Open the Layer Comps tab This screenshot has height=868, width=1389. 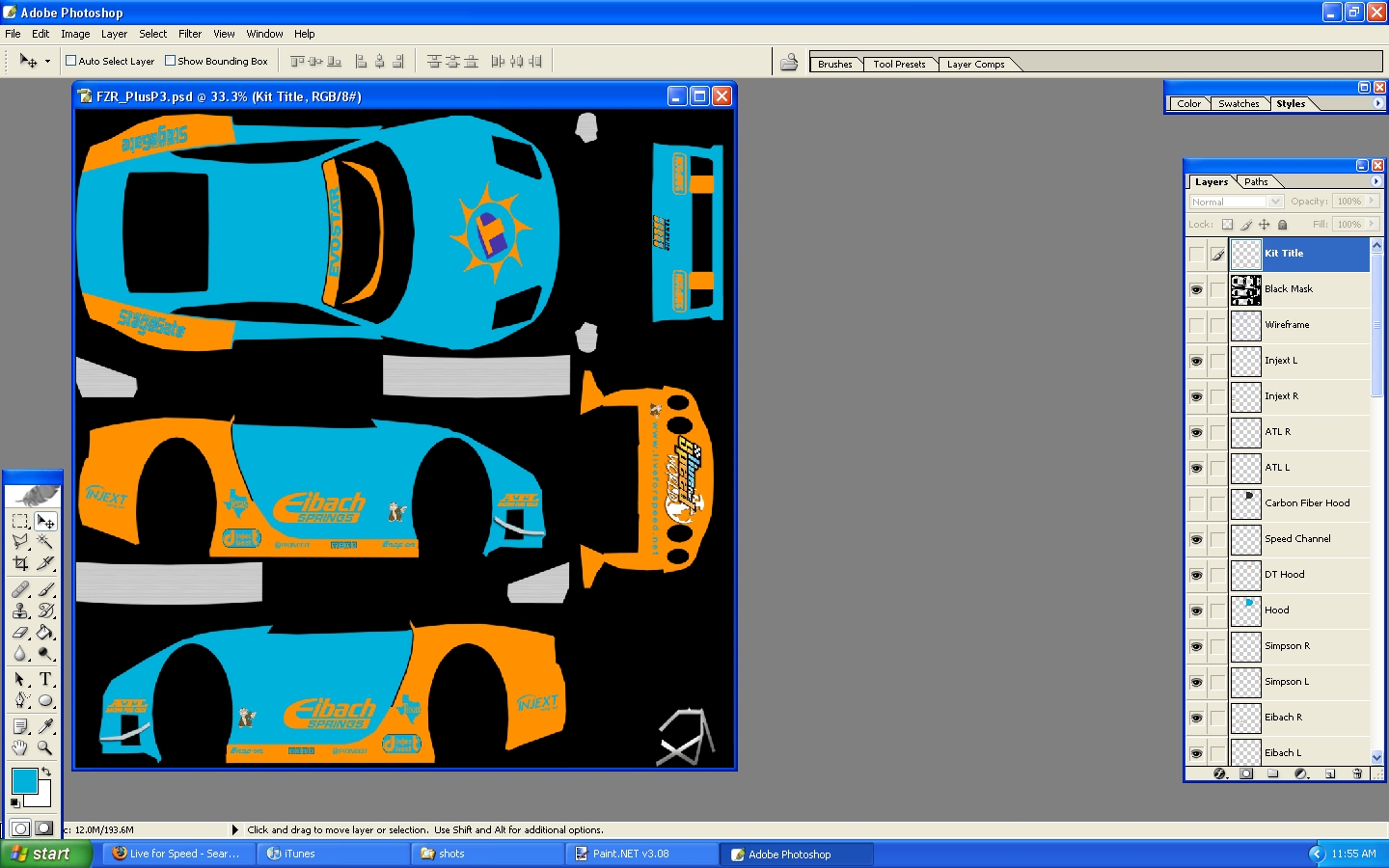click(975, 65)
